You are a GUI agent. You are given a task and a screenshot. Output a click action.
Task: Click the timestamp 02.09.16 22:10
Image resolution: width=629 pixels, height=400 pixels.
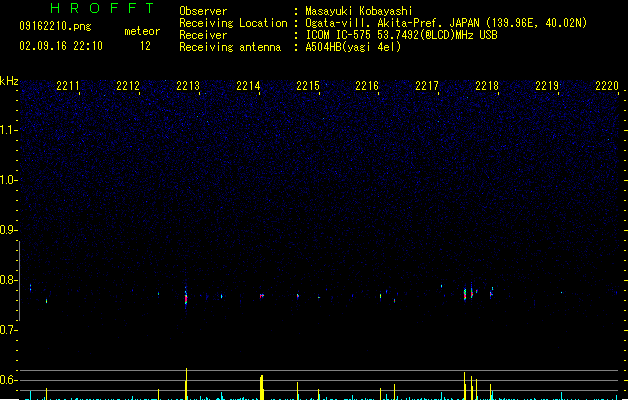pos(61,46)
